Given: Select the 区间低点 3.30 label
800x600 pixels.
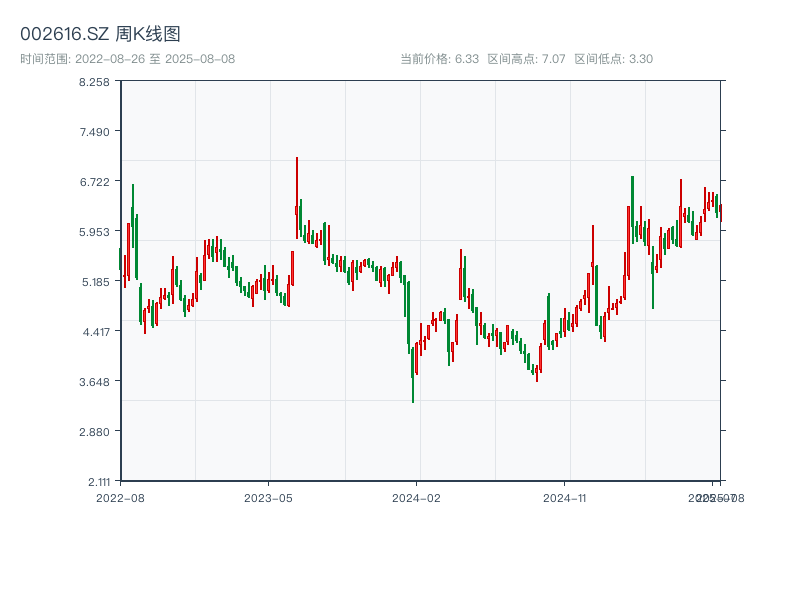Looking at the screenshot, I should coord(613,59).
